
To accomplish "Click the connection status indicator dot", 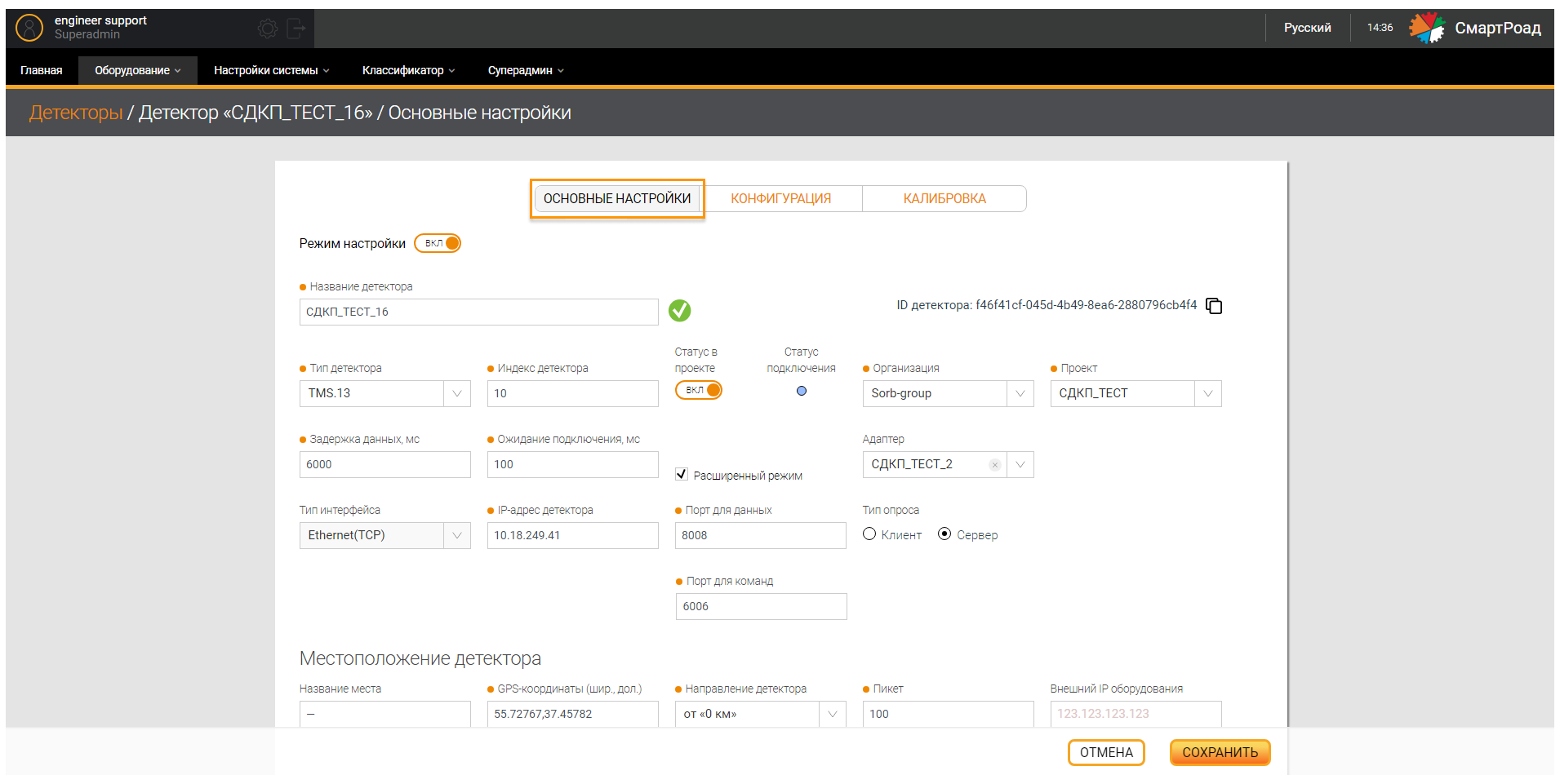I will tap(802, 391).
